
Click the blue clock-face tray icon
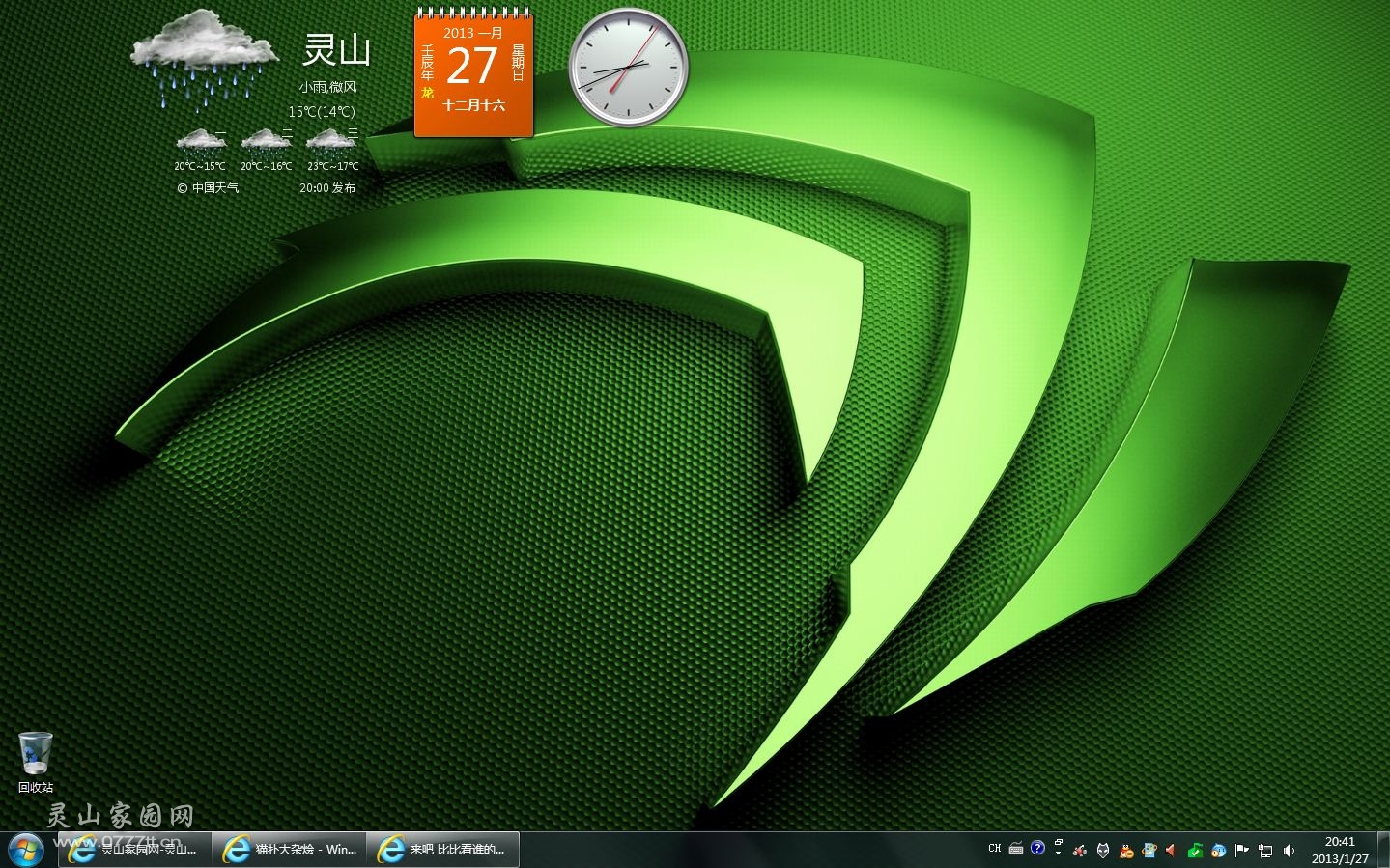tap(1218, 851)
